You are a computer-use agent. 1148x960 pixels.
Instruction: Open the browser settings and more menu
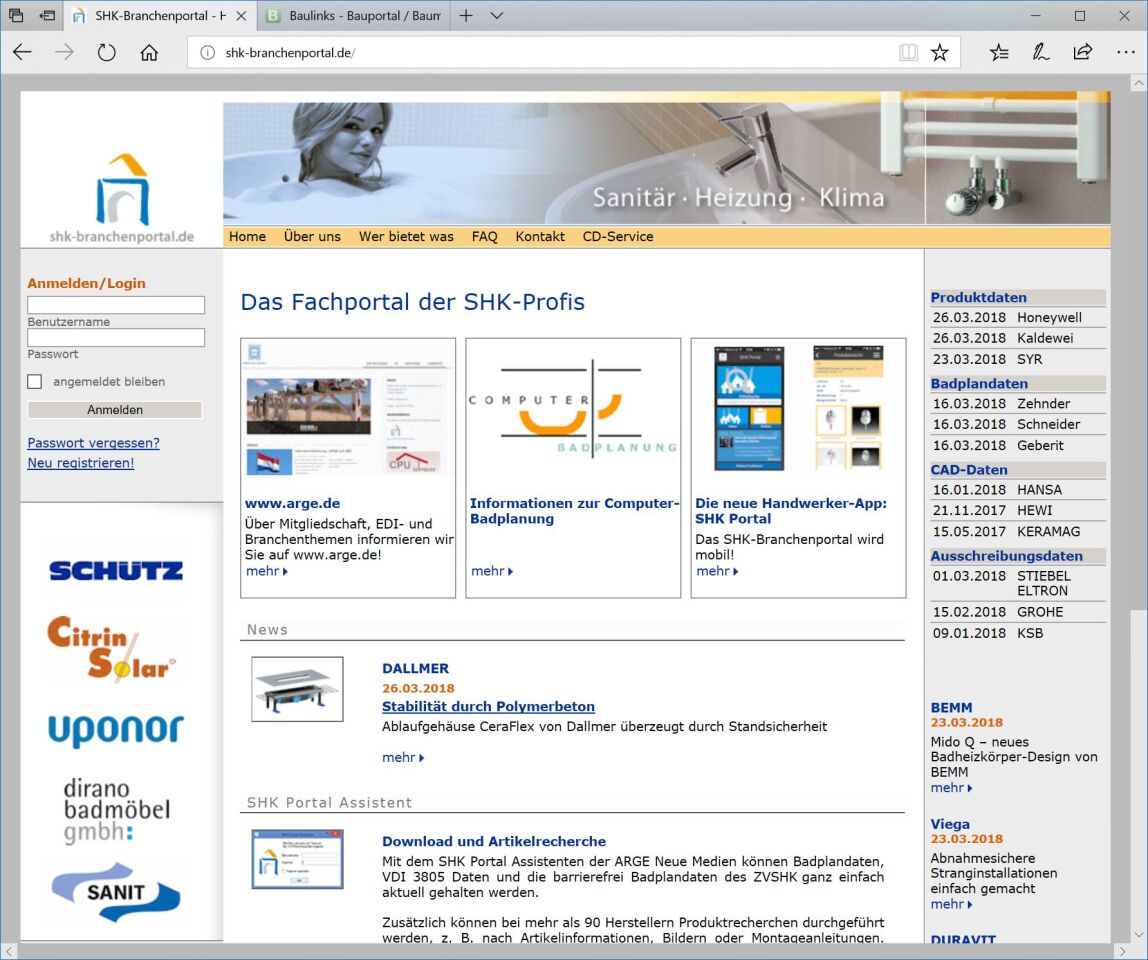tap(1125, 53)
